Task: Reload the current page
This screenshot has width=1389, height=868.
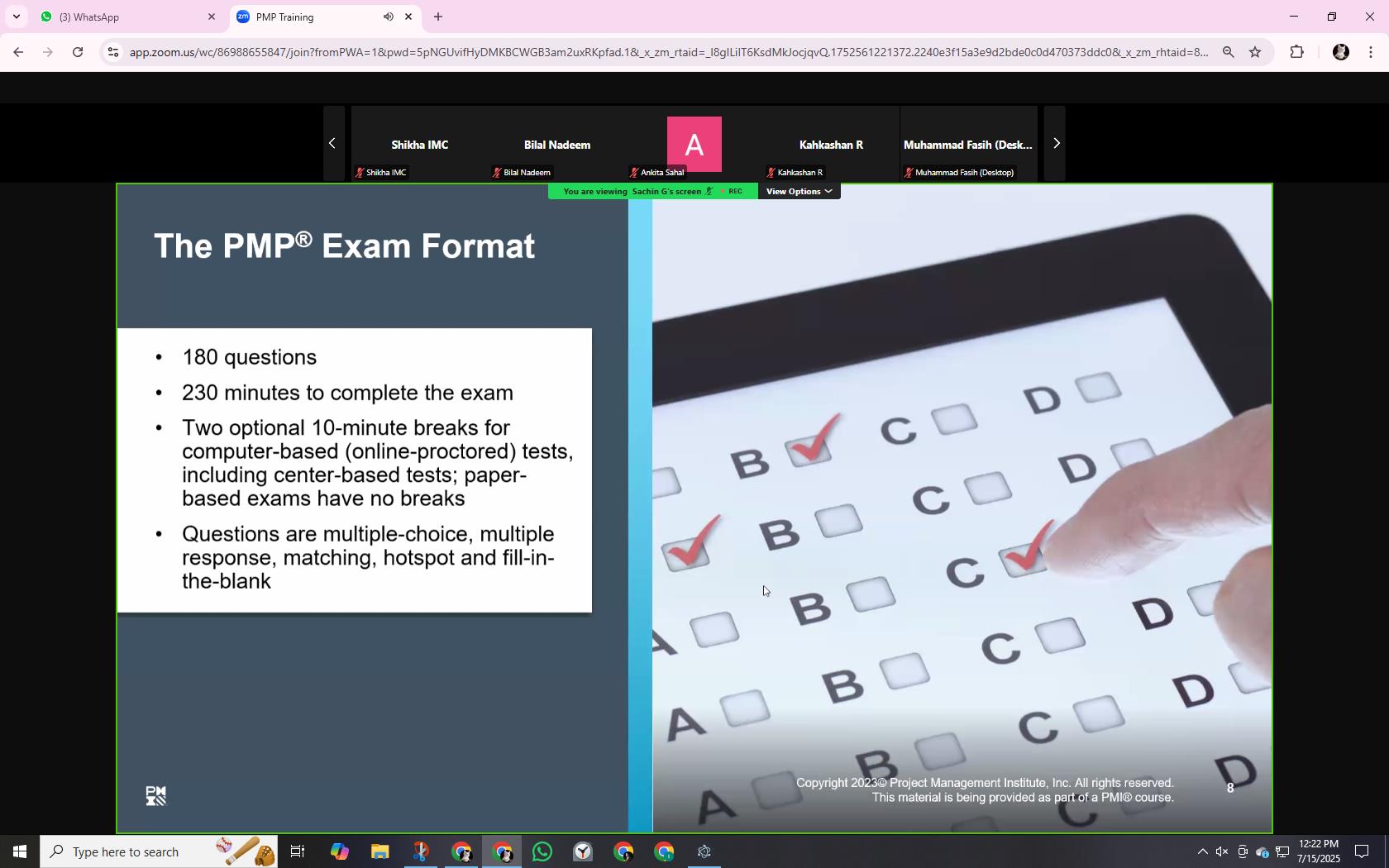Action: click(x=78, y=52)
